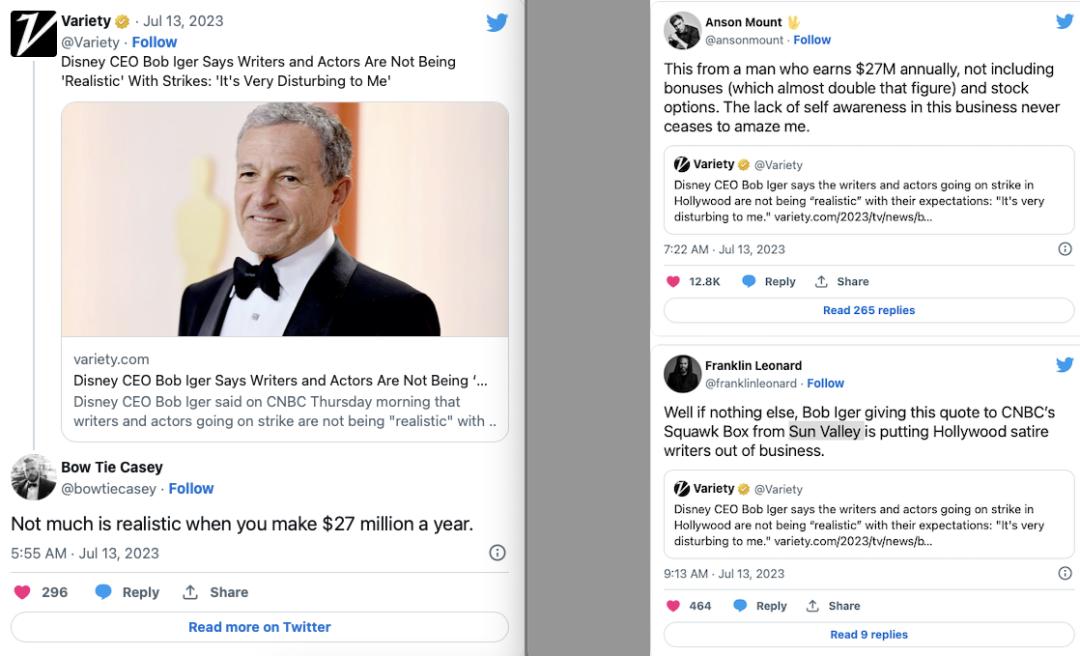Open info icon beside 9:13 AM timestamp
Image resolution: width=1080 pixels, height=656 pixels.
[1065, 573]
